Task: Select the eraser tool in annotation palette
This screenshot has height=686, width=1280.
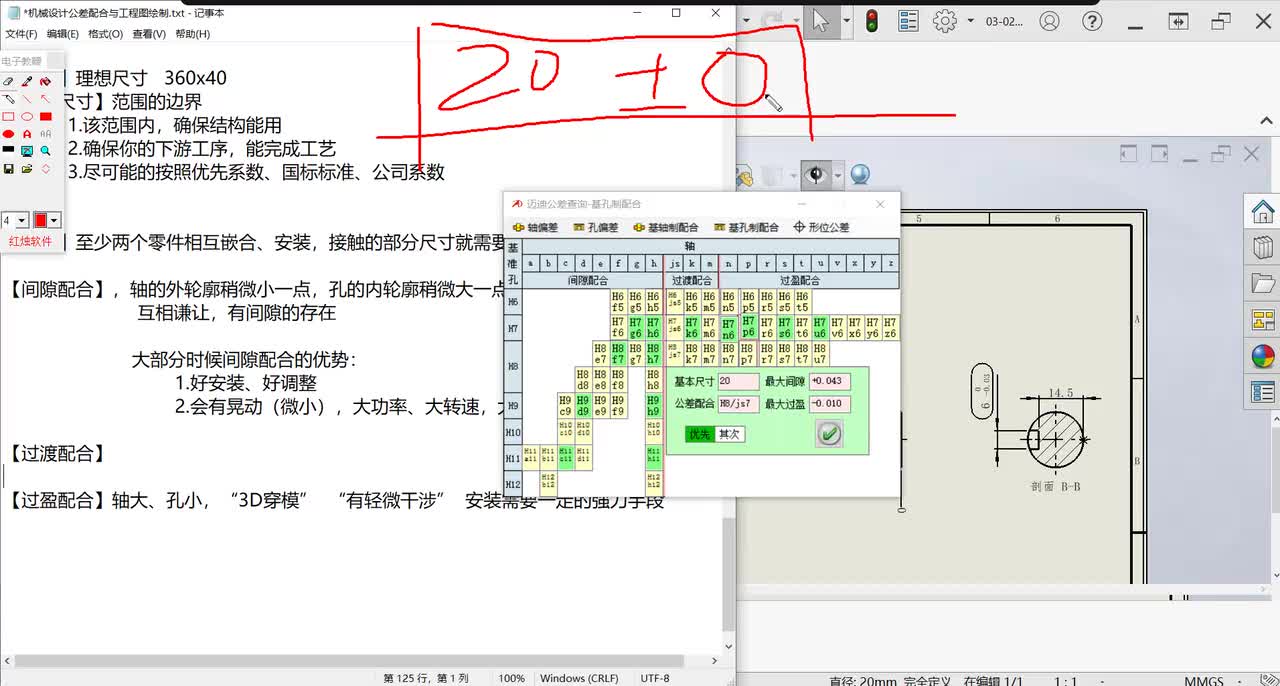Action: click(x=8, y=81)
